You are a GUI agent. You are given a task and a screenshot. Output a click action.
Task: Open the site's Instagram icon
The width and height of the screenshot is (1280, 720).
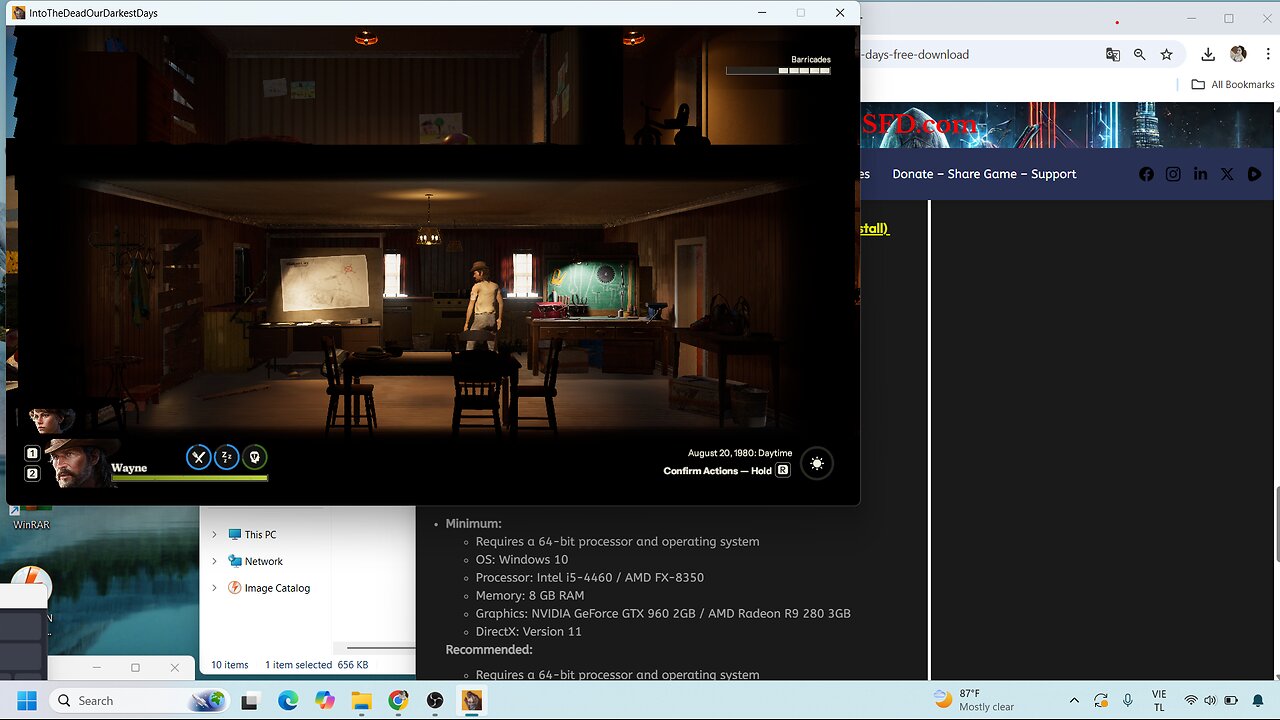1173,174
